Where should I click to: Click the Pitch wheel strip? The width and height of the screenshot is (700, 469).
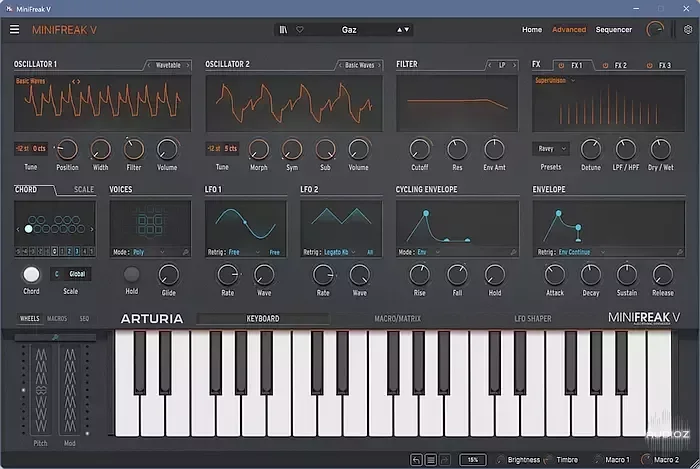point(41,390)
